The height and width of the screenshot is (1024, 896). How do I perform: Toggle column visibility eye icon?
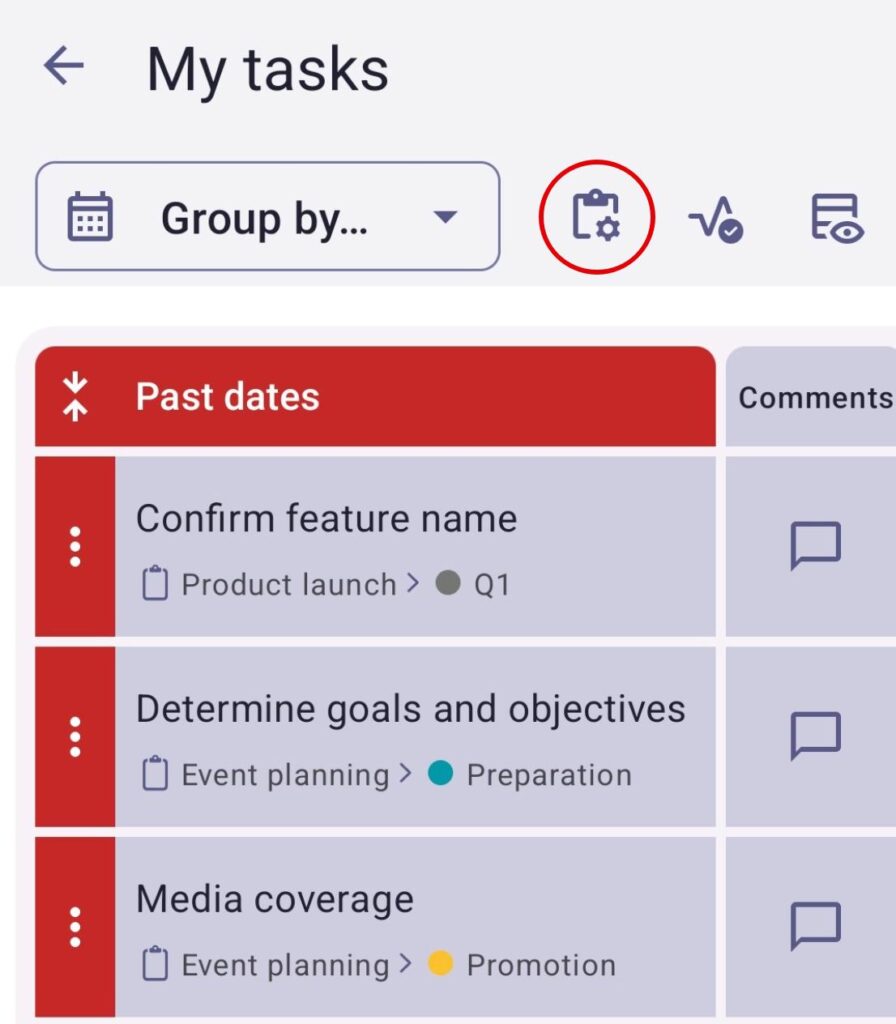pyautogui.click(x=836, y=218)
